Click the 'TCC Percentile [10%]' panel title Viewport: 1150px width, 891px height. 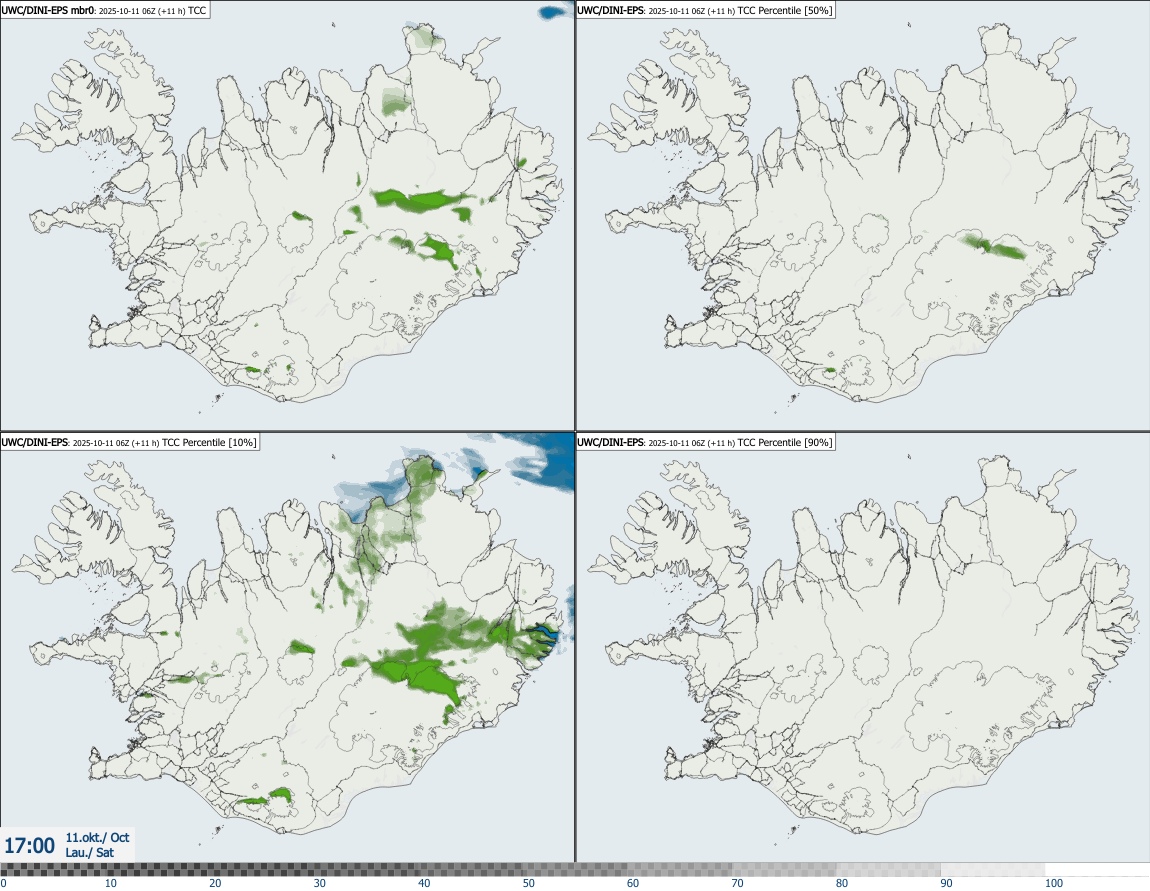tap(129, 442)
